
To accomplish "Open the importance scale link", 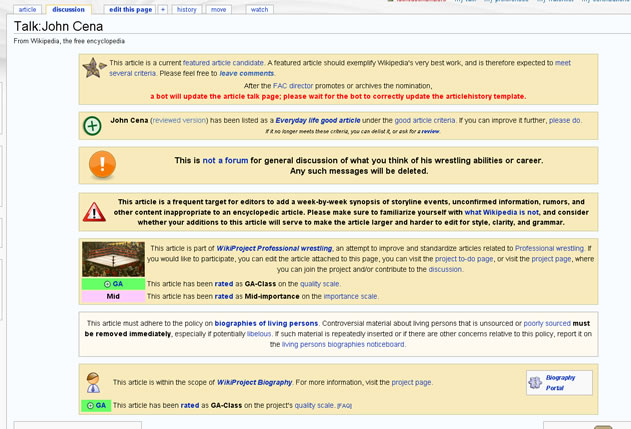I will 350,296.
